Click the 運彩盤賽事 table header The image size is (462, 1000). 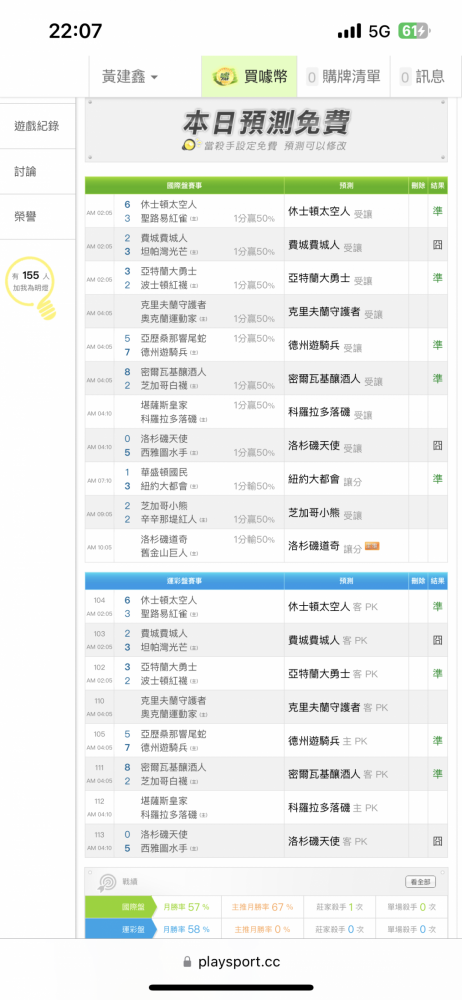pyautogui.click(x=184, y=581)
